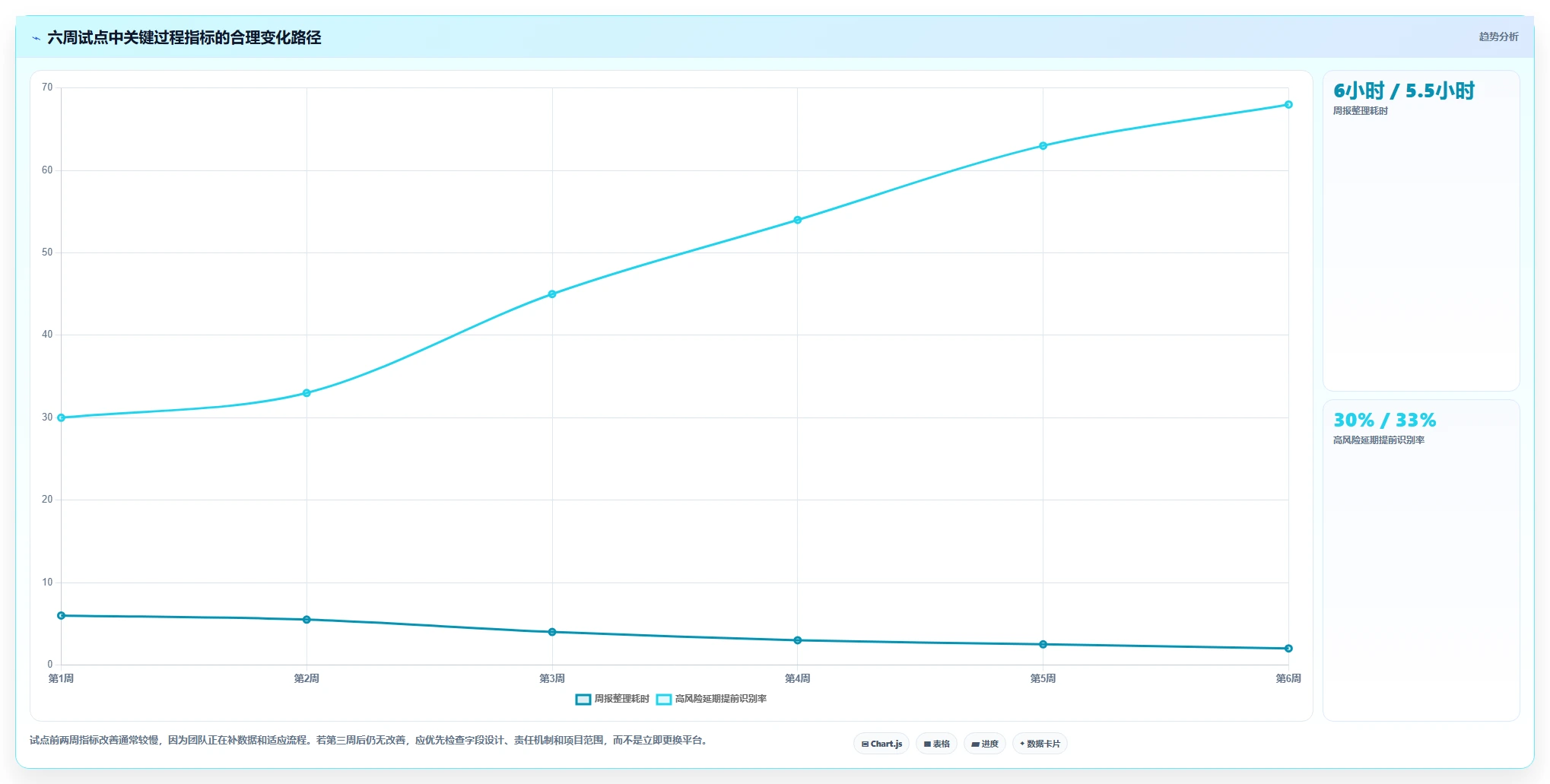This screenshot has height=784, width=1550.
Task: Select the 第5周 point on the 周报整理耗时 line
Action: click(1043, 644)
